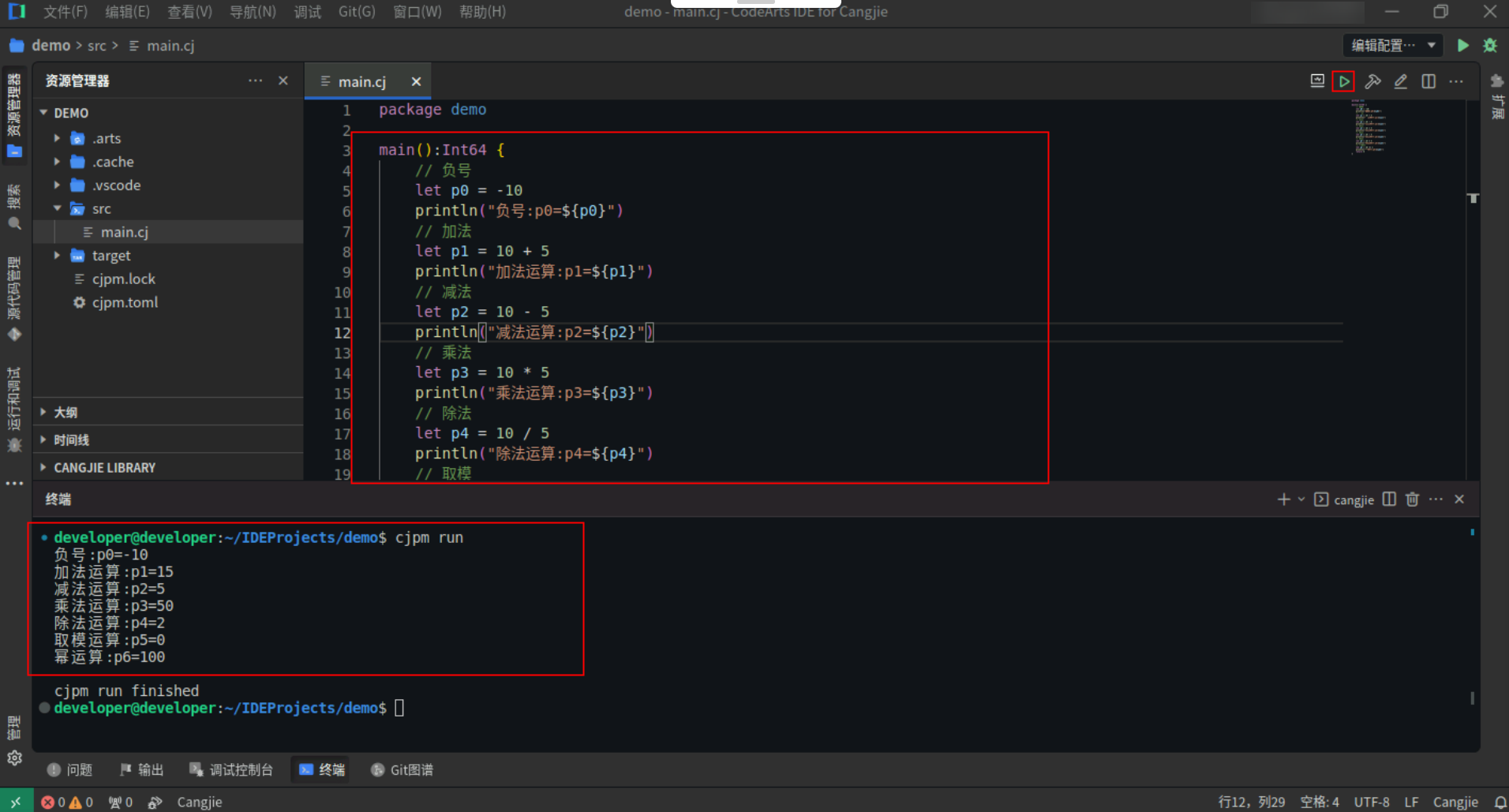Open the 编辑(E) menu
The image size is (1509, 812).
tap(127, 12)
